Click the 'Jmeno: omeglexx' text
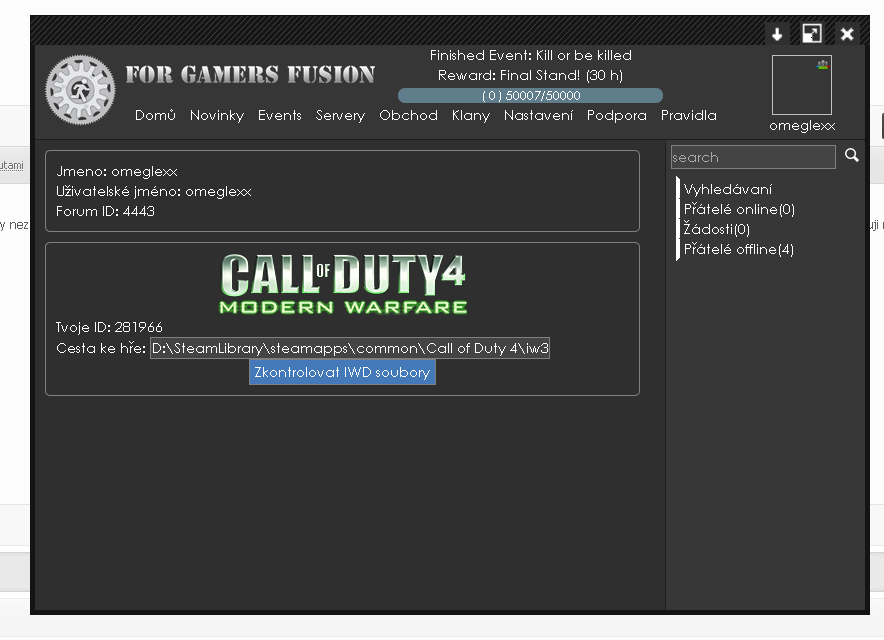The width and height of the screenshot is (884, 640). click(117, 171)
